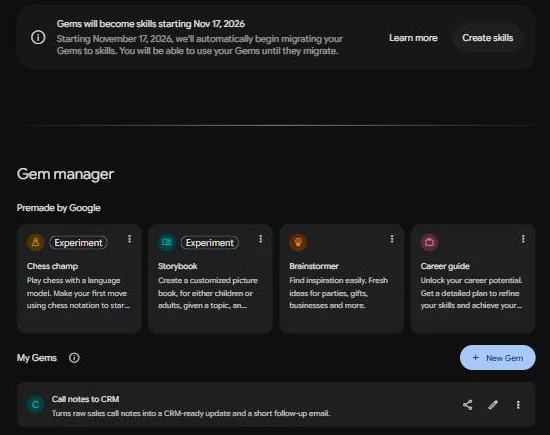
Task: Open the Learn more link
Action: coord(413,38)
